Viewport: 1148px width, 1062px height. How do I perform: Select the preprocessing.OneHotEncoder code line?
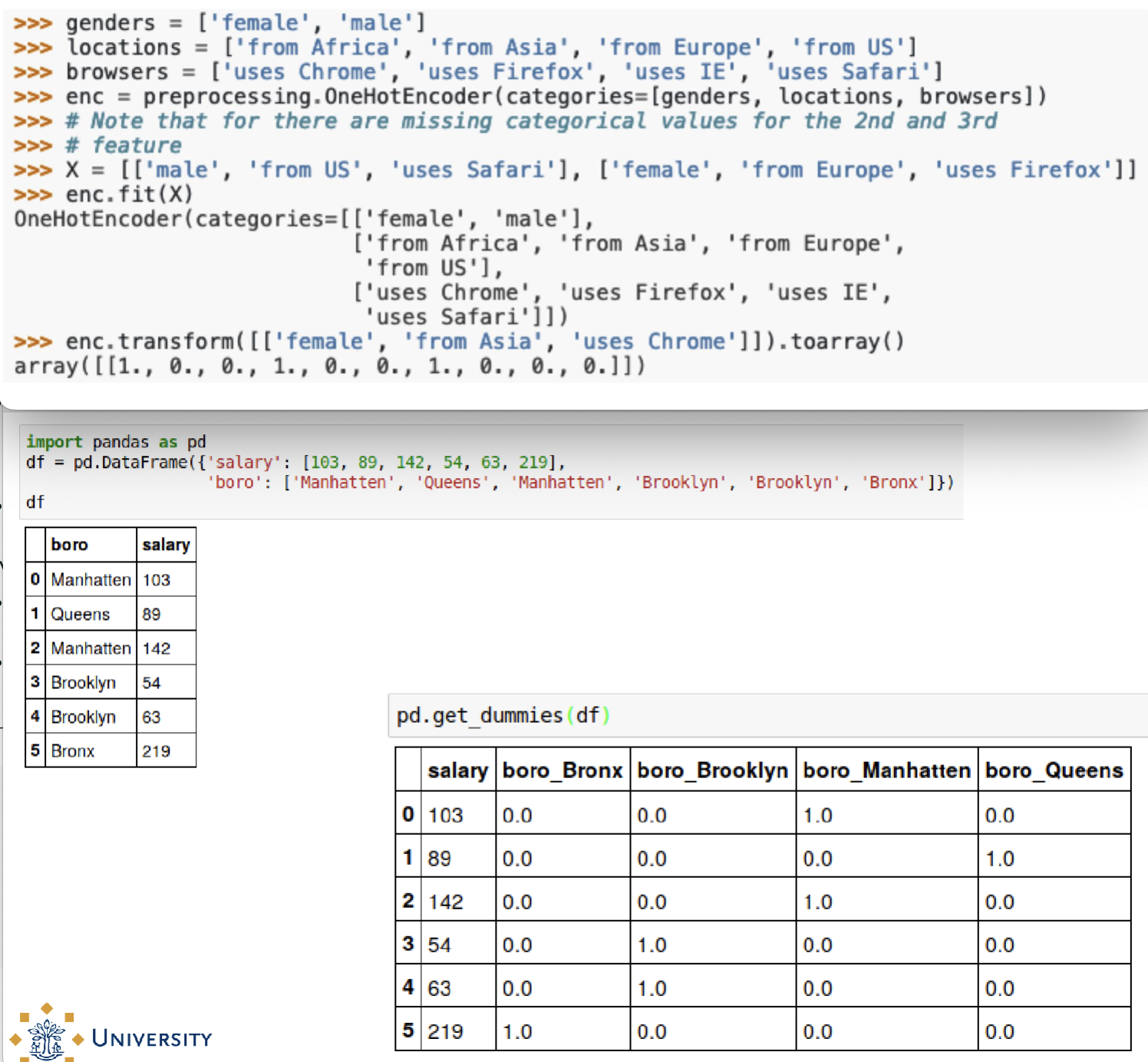[530, 97]
